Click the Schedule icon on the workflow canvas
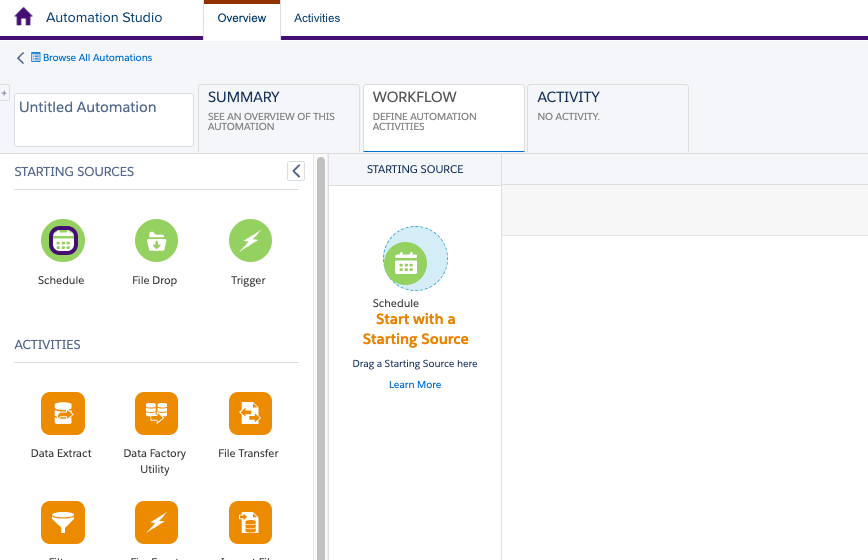 (405, 263)
